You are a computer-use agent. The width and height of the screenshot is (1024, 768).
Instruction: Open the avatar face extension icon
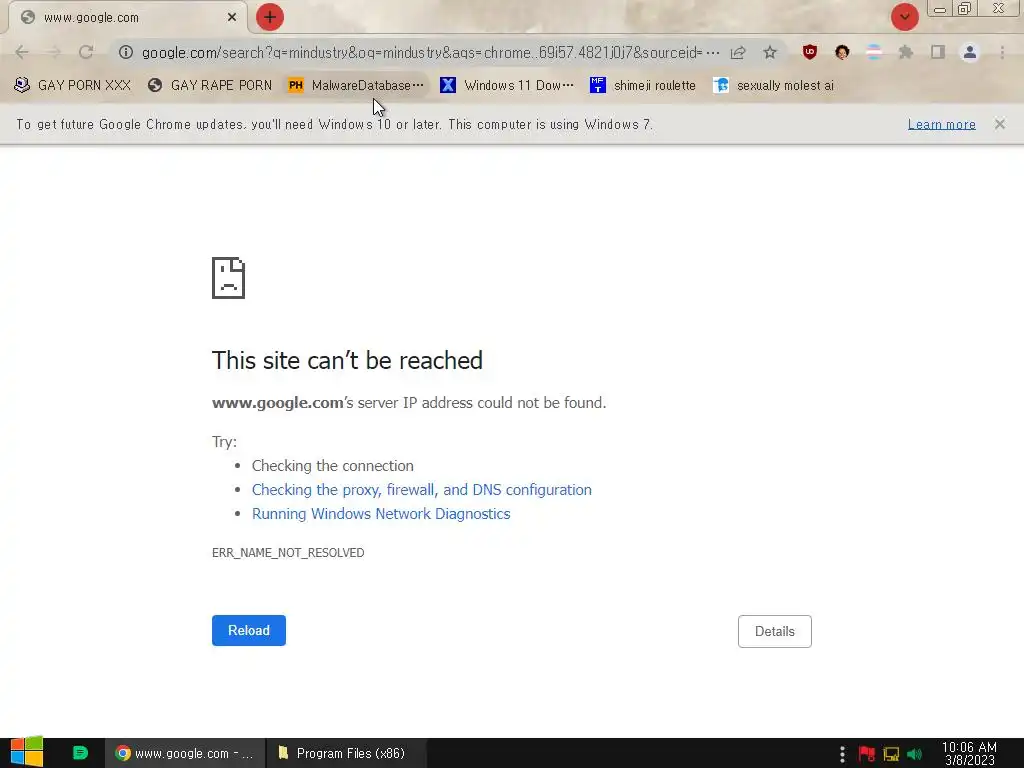842,52
